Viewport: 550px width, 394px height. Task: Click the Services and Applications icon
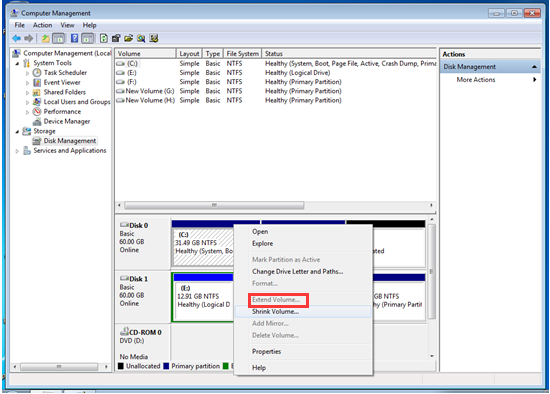[x=27, y=151]
